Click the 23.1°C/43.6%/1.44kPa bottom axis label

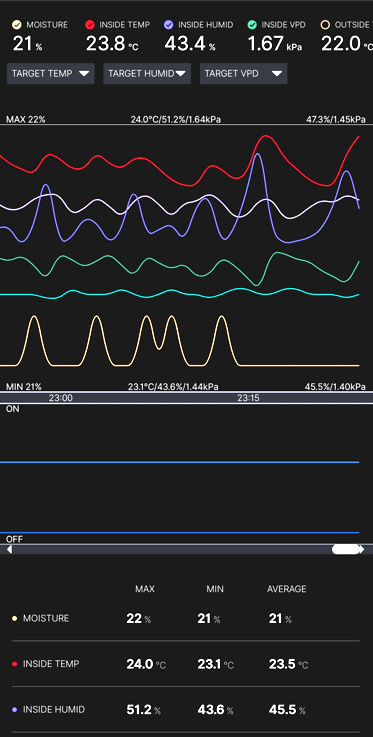click(173, 387)
